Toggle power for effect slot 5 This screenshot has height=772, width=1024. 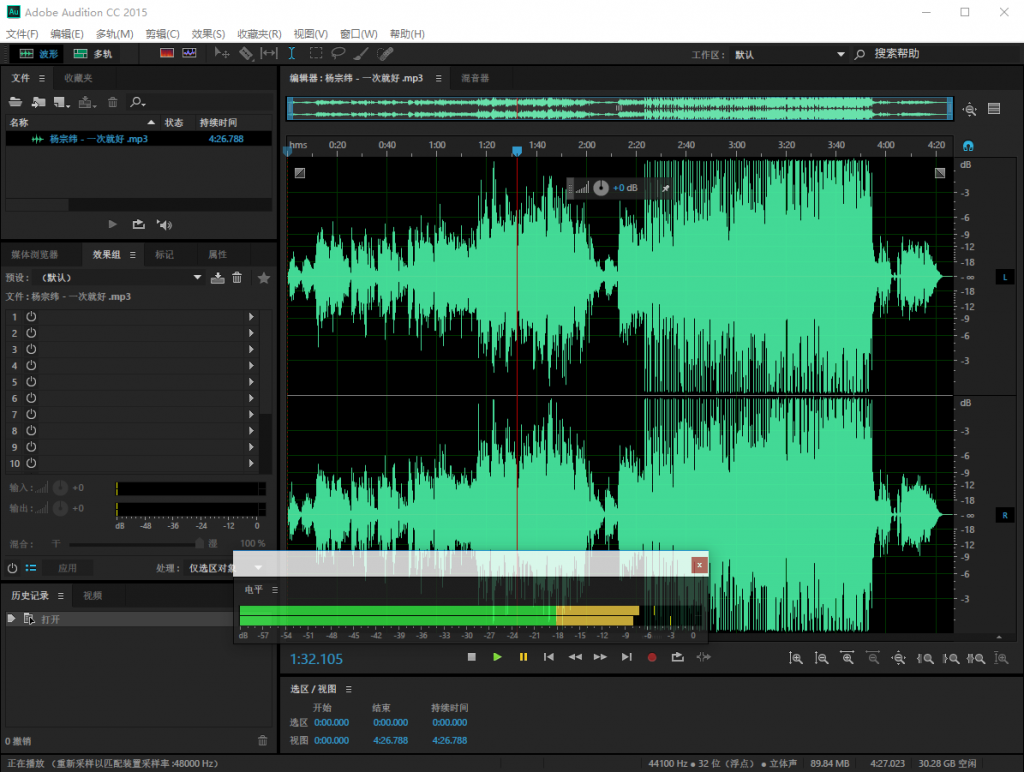(31, 381)
